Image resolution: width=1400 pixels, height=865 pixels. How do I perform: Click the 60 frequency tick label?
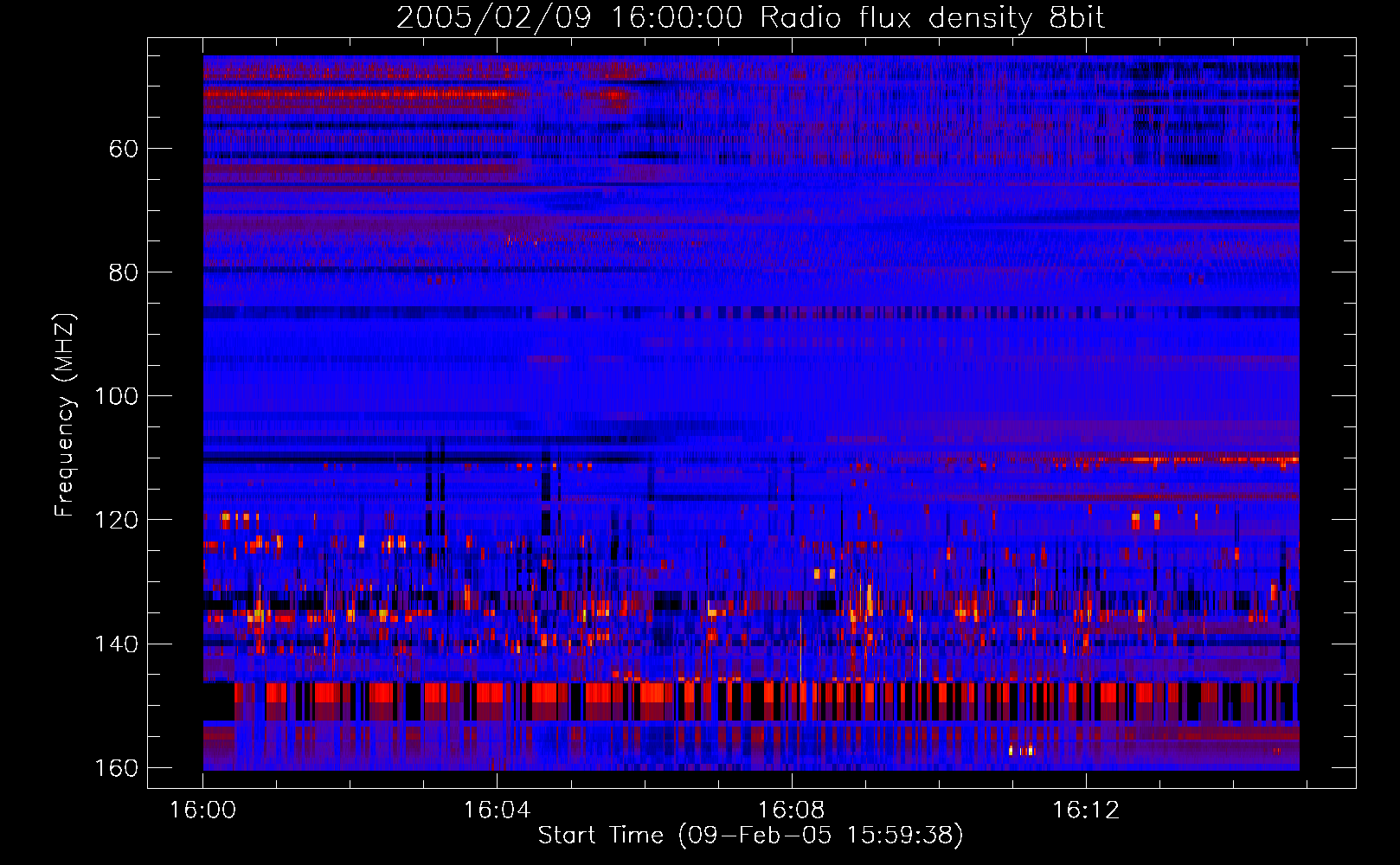[x=123, y=150]
